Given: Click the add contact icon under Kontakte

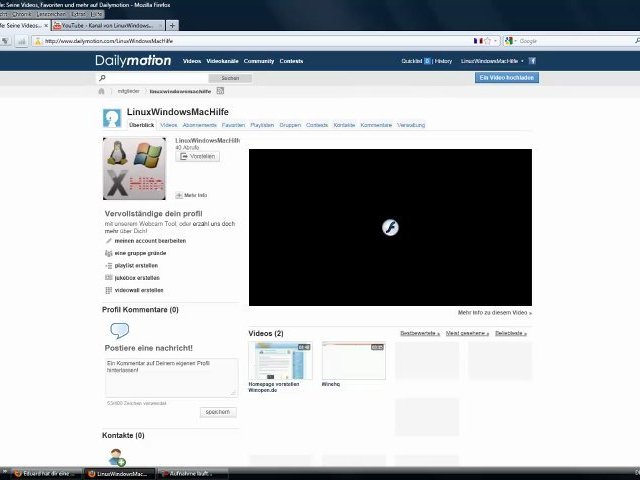Looking at the screenshot, I should point(118,457).
